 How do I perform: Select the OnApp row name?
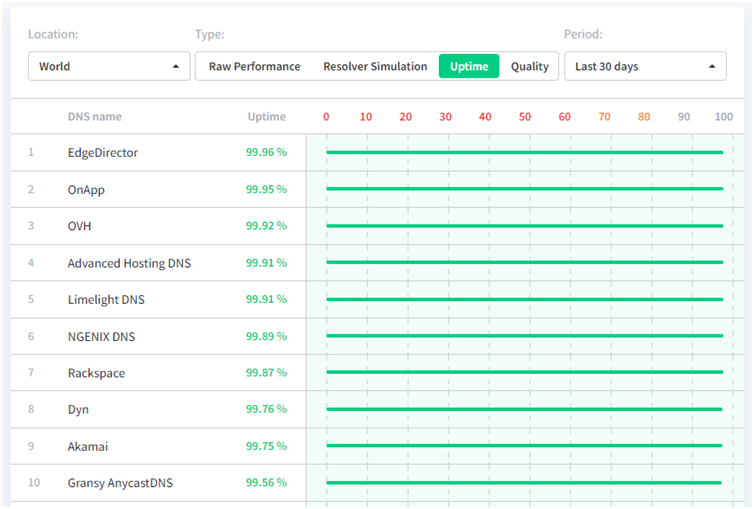(x=86, y=190)
